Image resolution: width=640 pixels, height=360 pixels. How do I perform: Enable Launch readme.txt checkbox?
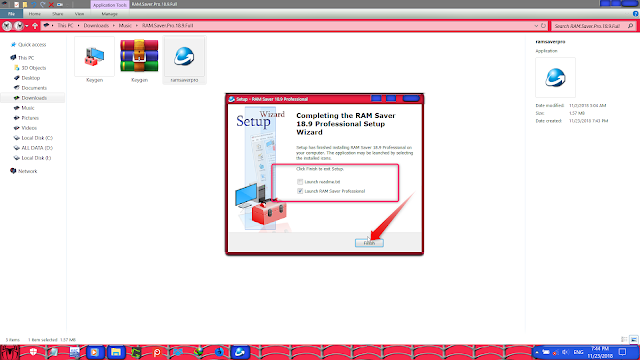pyautogui.click(x=300, y=182)
